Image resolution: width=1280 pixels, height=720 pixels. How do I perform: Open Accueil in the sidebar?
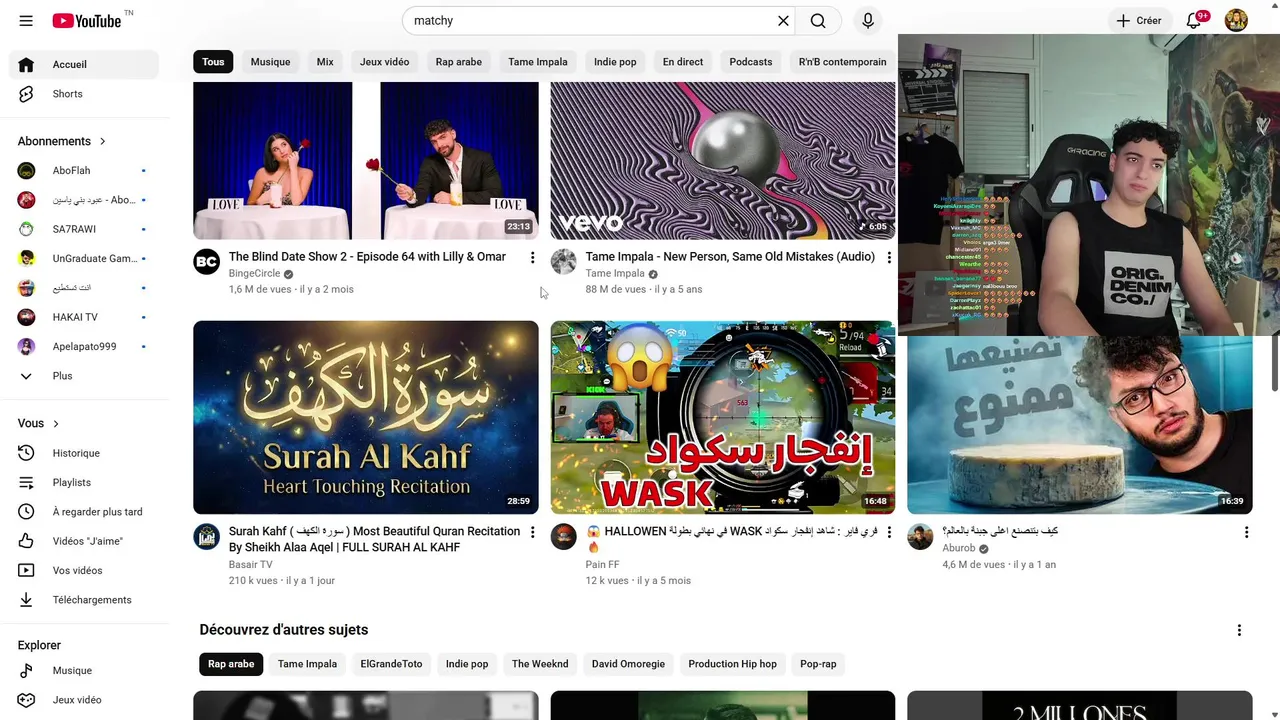84,64
